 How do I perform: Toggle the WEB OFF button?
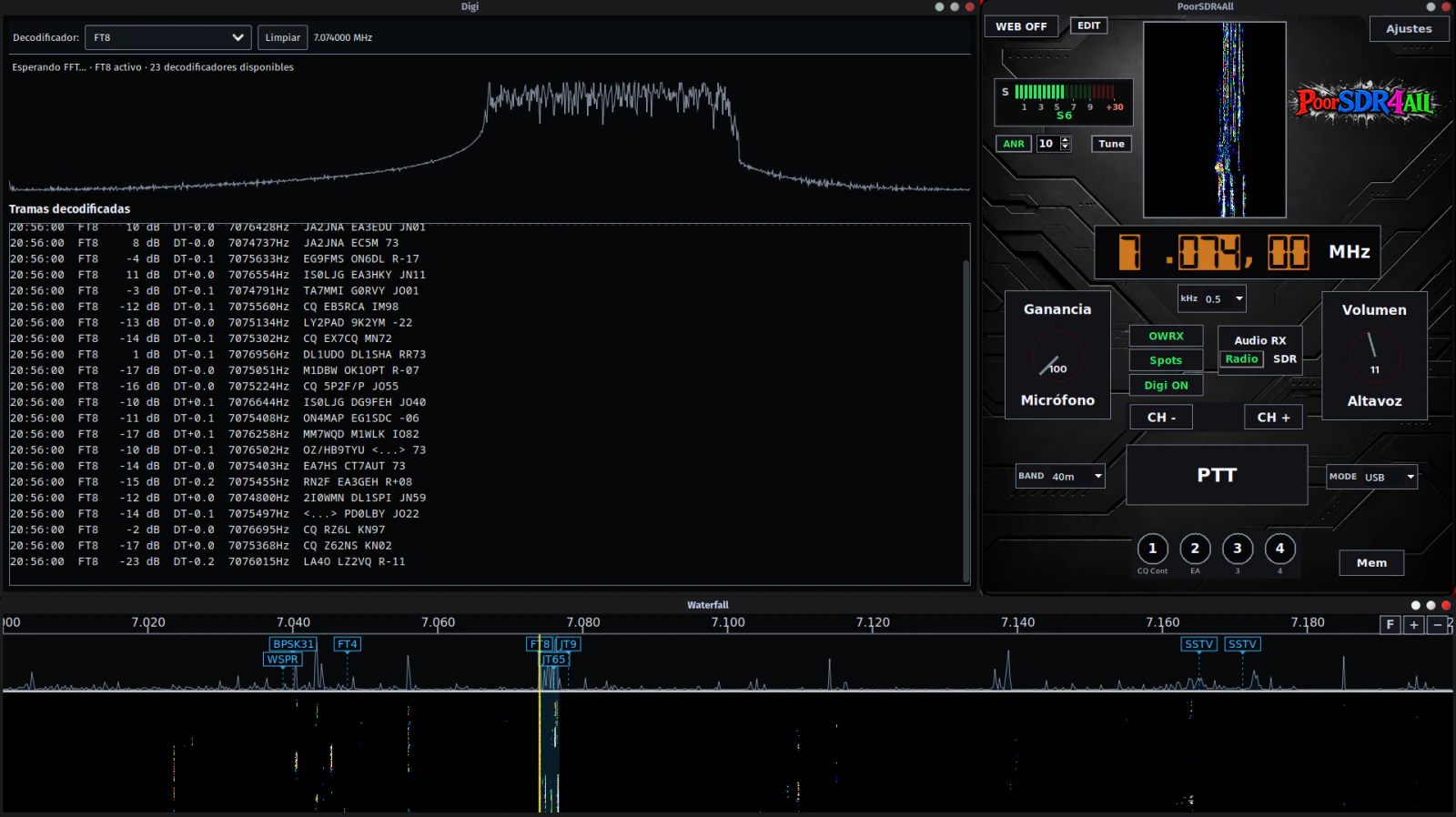pyautogui.click(x=1021, y=26)
